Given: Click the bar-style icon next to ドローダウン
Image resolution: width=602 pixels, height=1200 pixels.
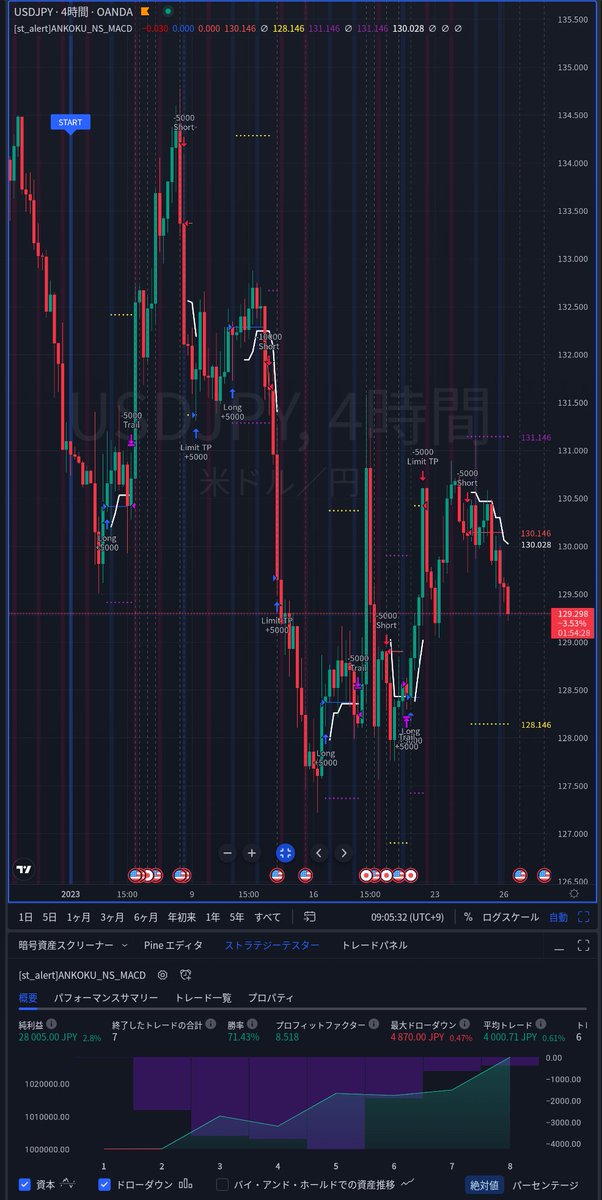Looking at the screenshot, I should (184, 1184).
